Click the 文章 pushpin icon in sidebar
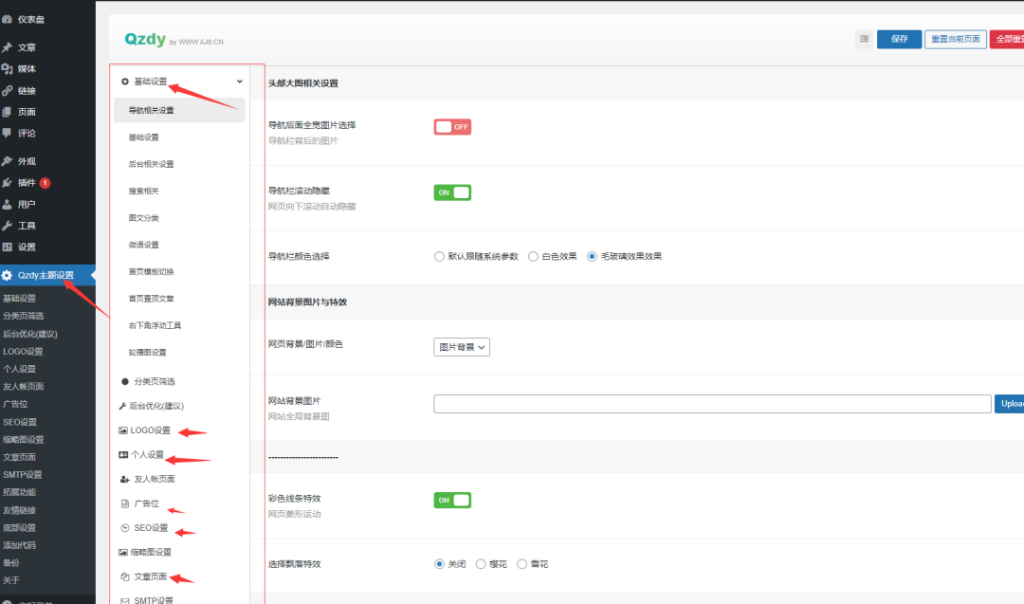 point(8,47)
